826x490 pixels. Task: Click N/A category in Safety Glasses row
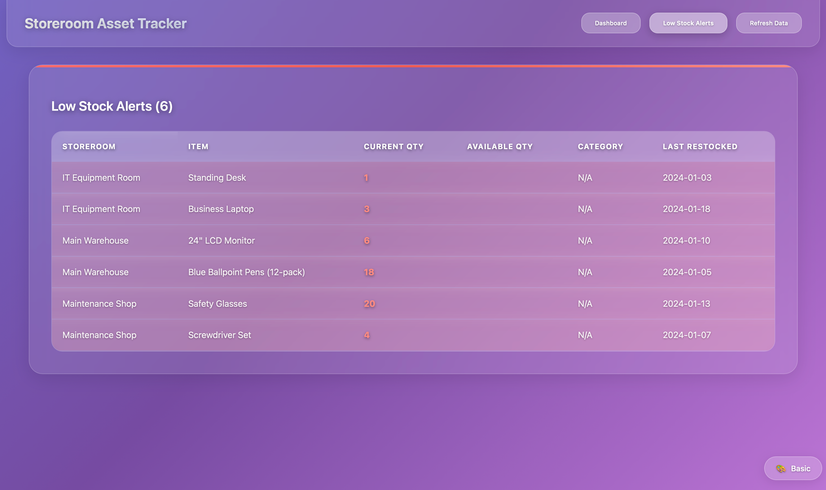(585, 304)
